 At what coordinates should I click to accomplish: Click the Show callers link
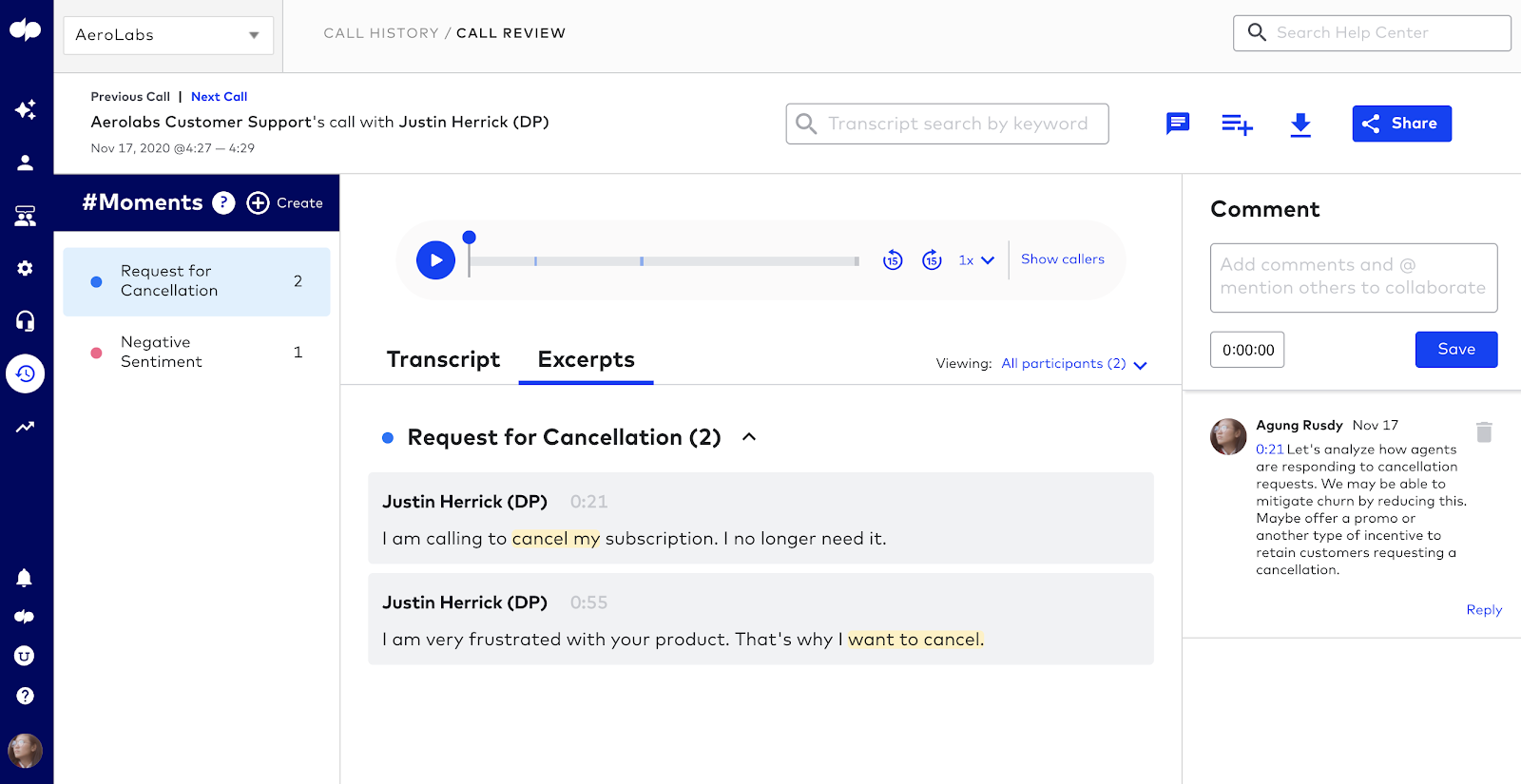[x=1063, y=258]
